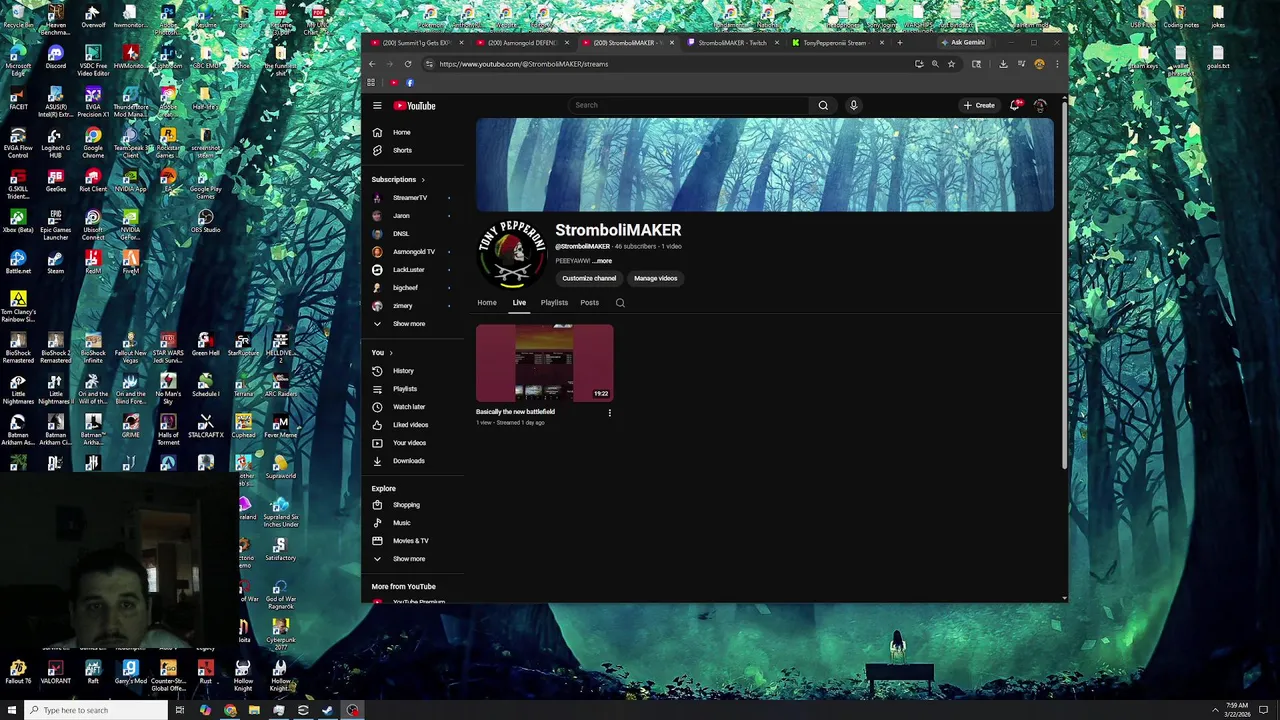Viewport: 1280px width, 720px height.
Task: Go back using Chrome back arrow
Action: (x=372, y=64)
